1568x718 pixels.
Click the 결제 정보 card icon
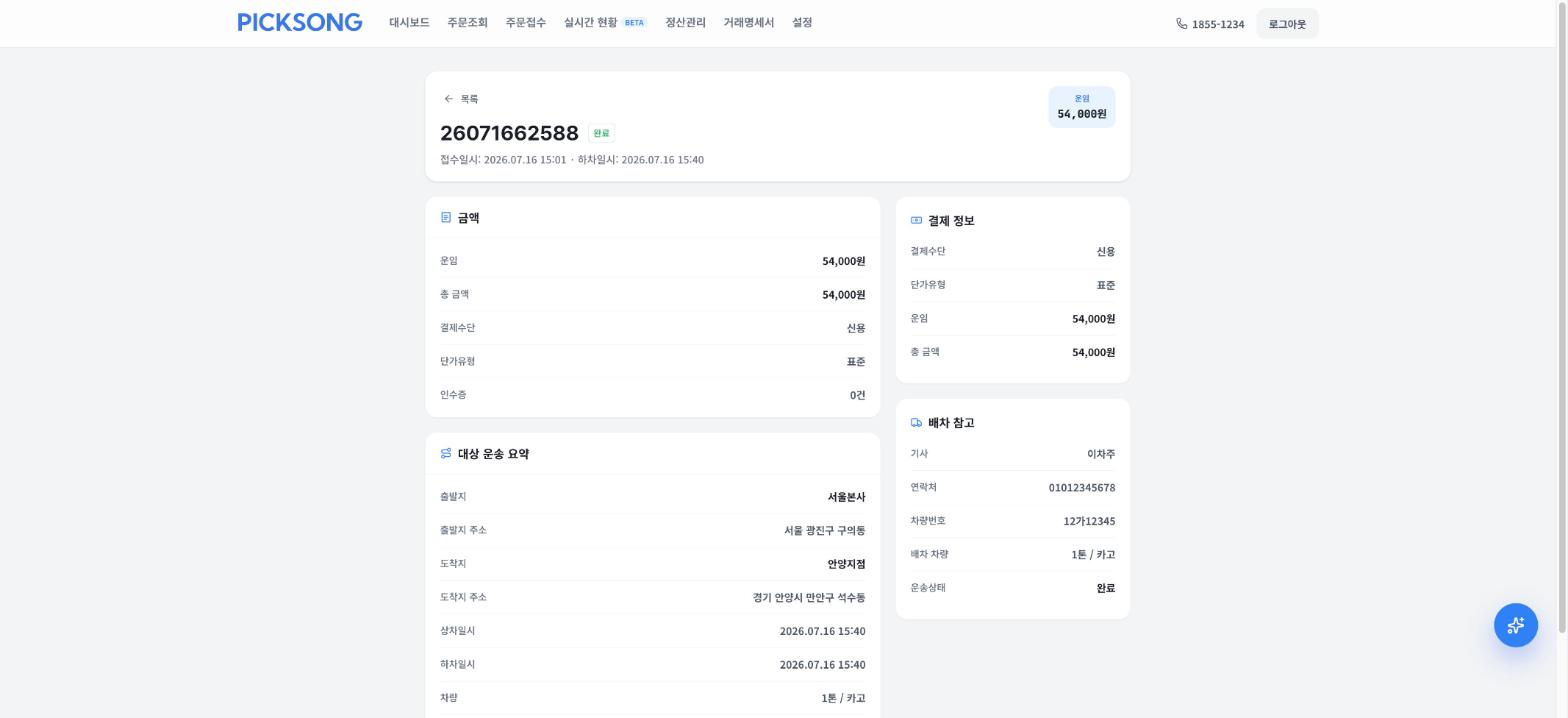pos(916,220)
